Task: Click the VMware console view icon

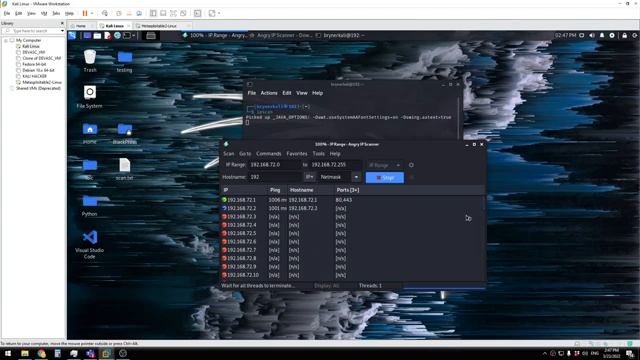Action: click(198, 13)
